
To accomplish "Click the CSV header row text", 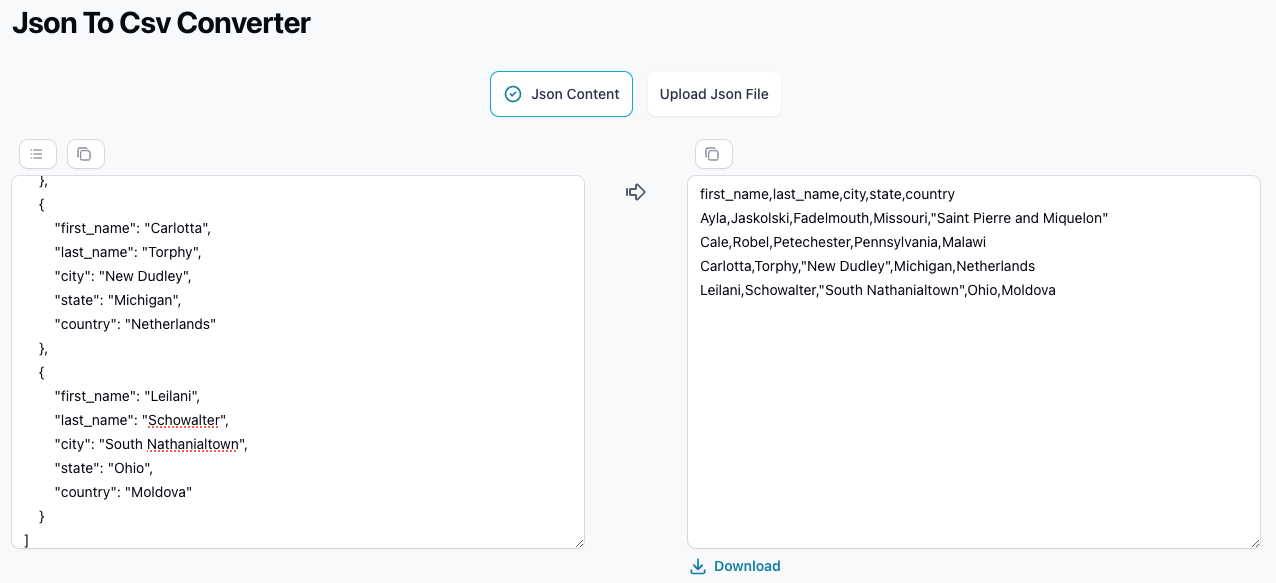I will (x=825, y=193).
